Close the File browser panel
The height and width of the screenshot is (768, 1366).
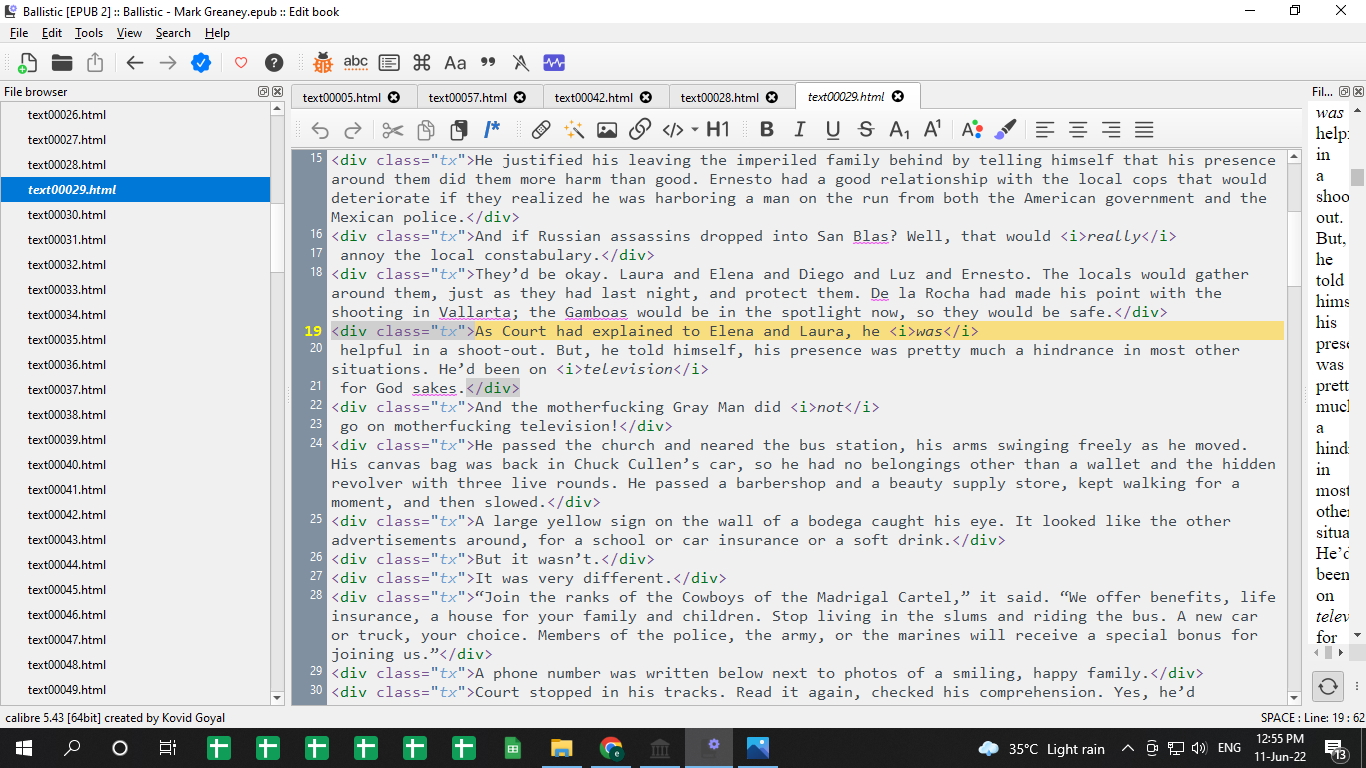pos(277,92)
